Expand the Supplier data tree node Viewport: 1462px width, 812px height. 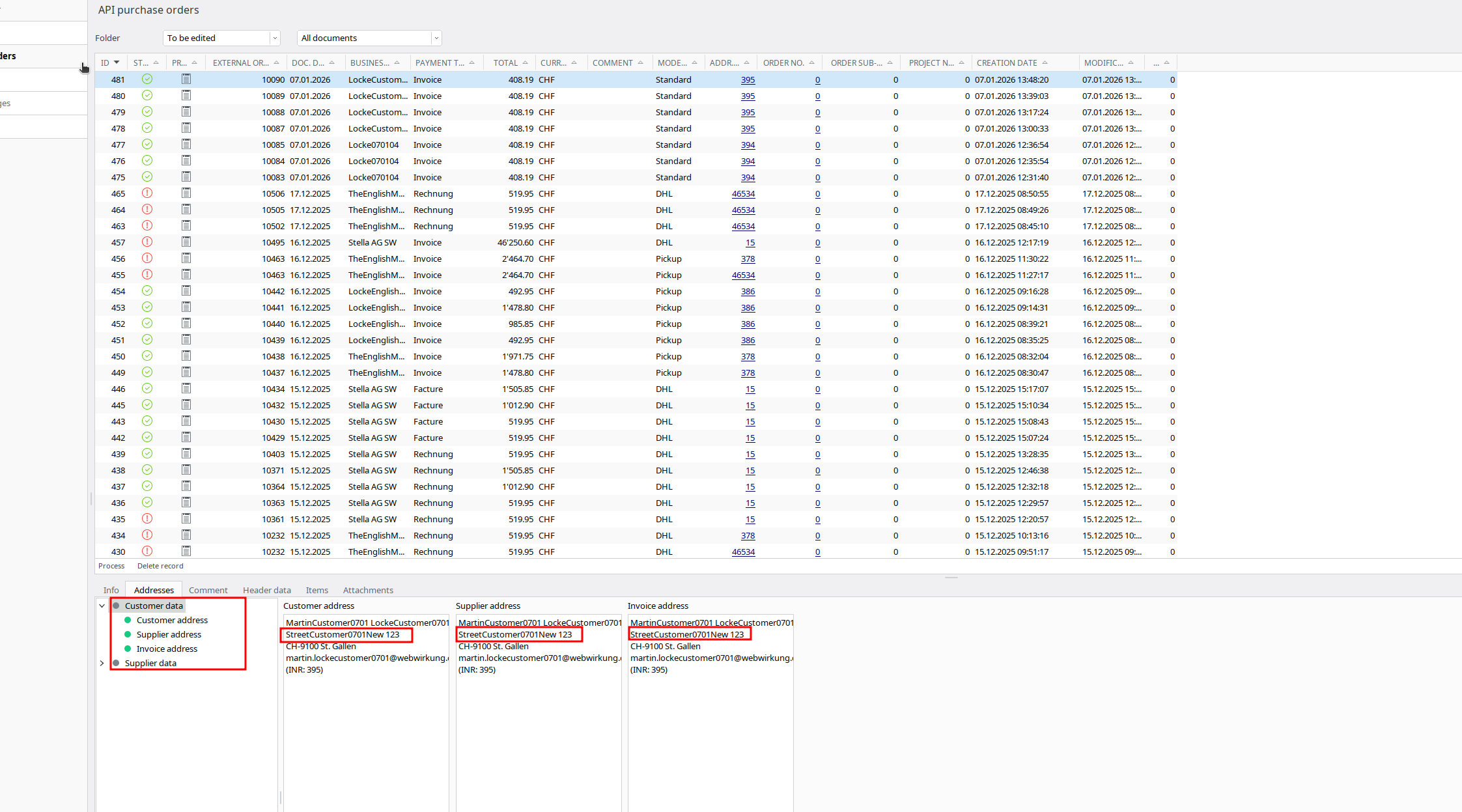102,663
